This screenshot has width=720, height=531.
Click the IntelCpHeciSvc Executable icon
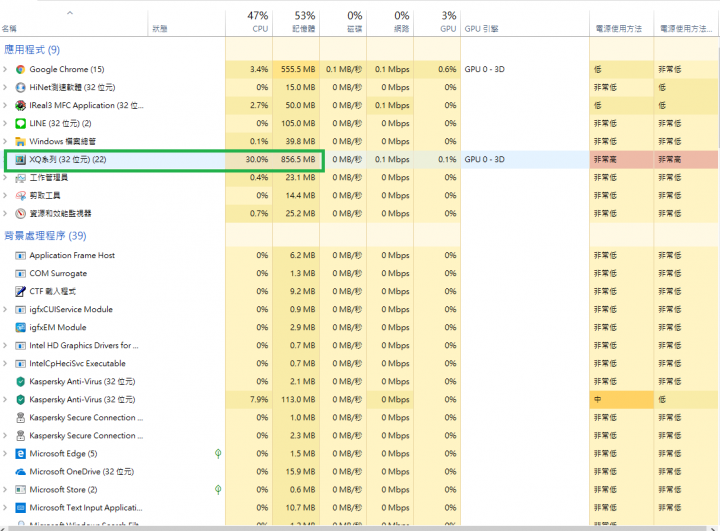[20, 363]
